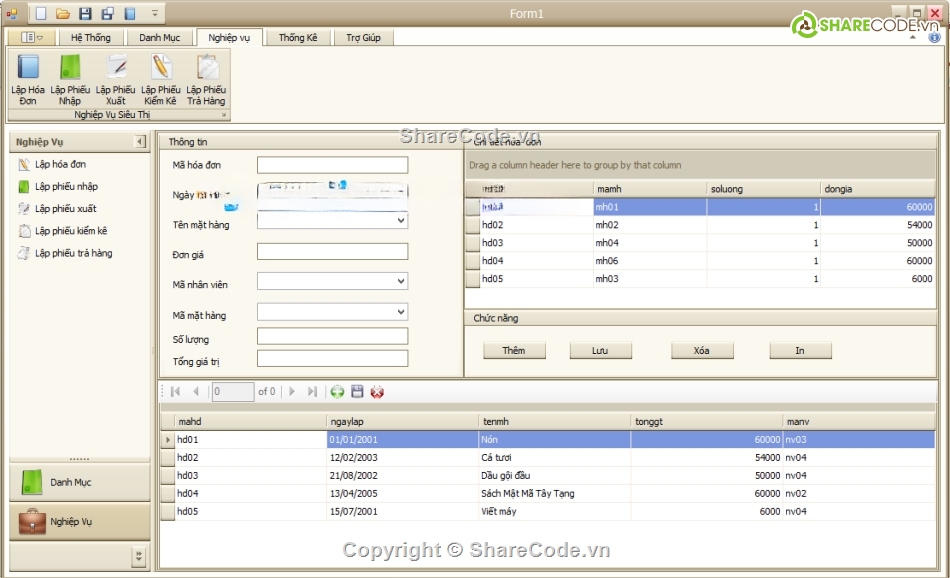Click the green add new record icon
The image size is (950, 578).
[x=337, y=391]
